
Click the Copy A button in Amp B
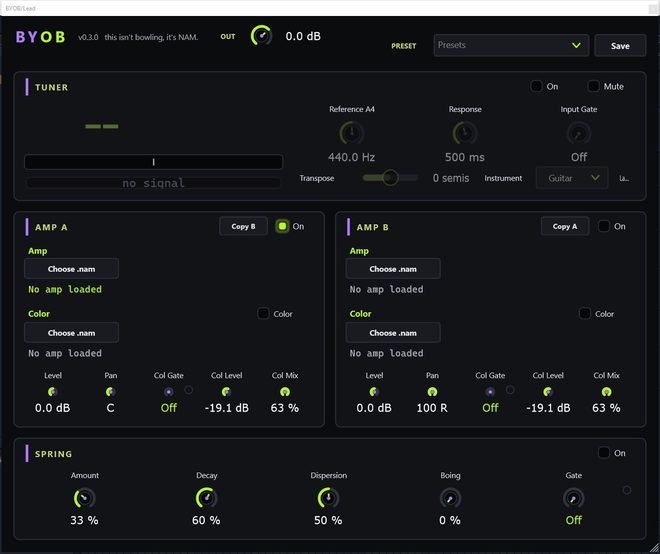(x=565, y=226)
